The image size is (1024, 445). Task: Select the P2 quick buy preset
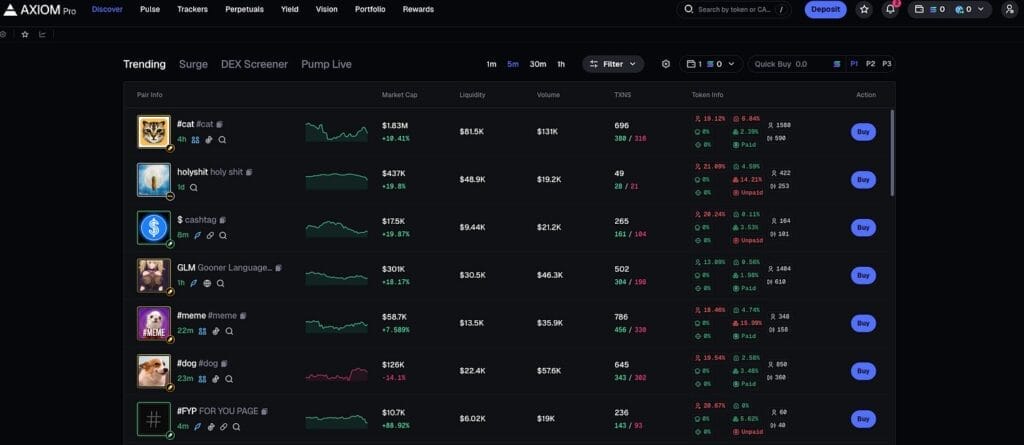tap(870, 64)
